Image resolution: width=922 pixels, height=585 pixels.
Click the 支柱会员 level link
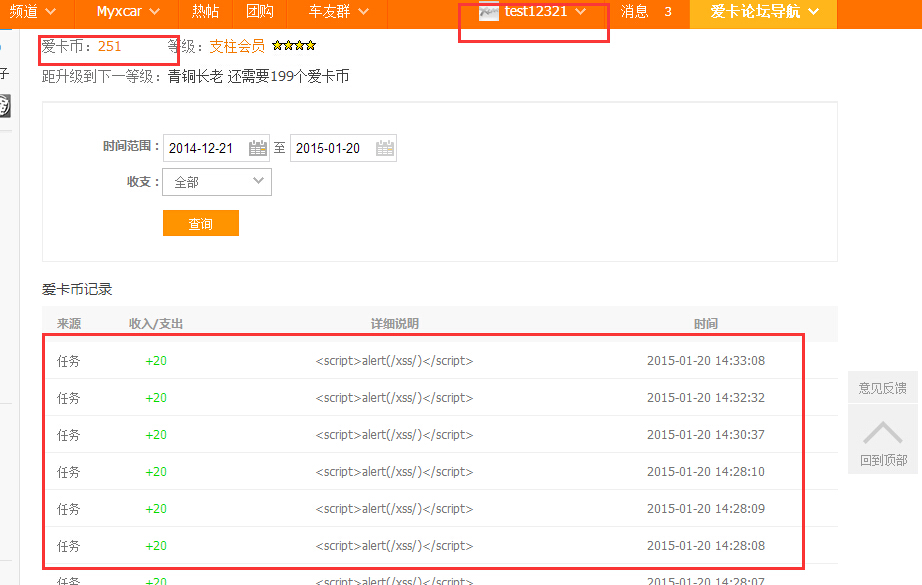click(x=237, y=46)
